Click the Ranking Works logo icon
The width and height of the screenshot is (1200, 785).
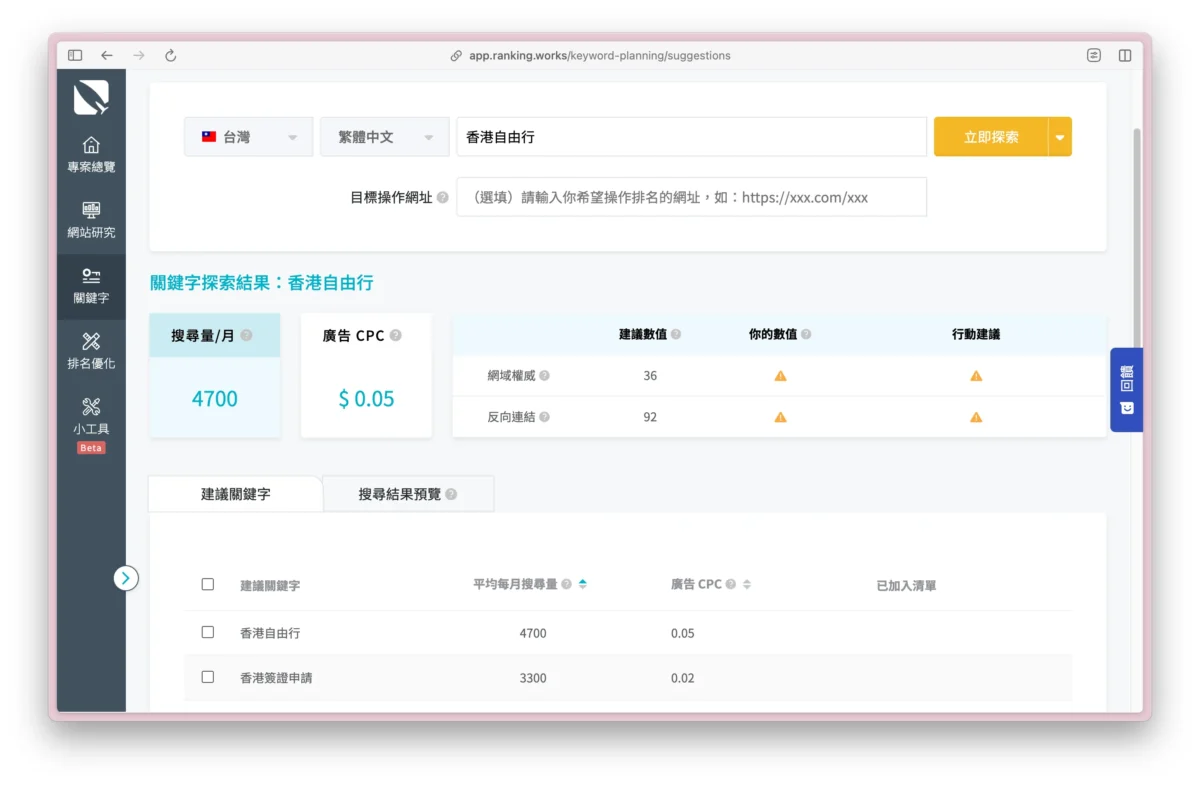click(x=91, y=98)
